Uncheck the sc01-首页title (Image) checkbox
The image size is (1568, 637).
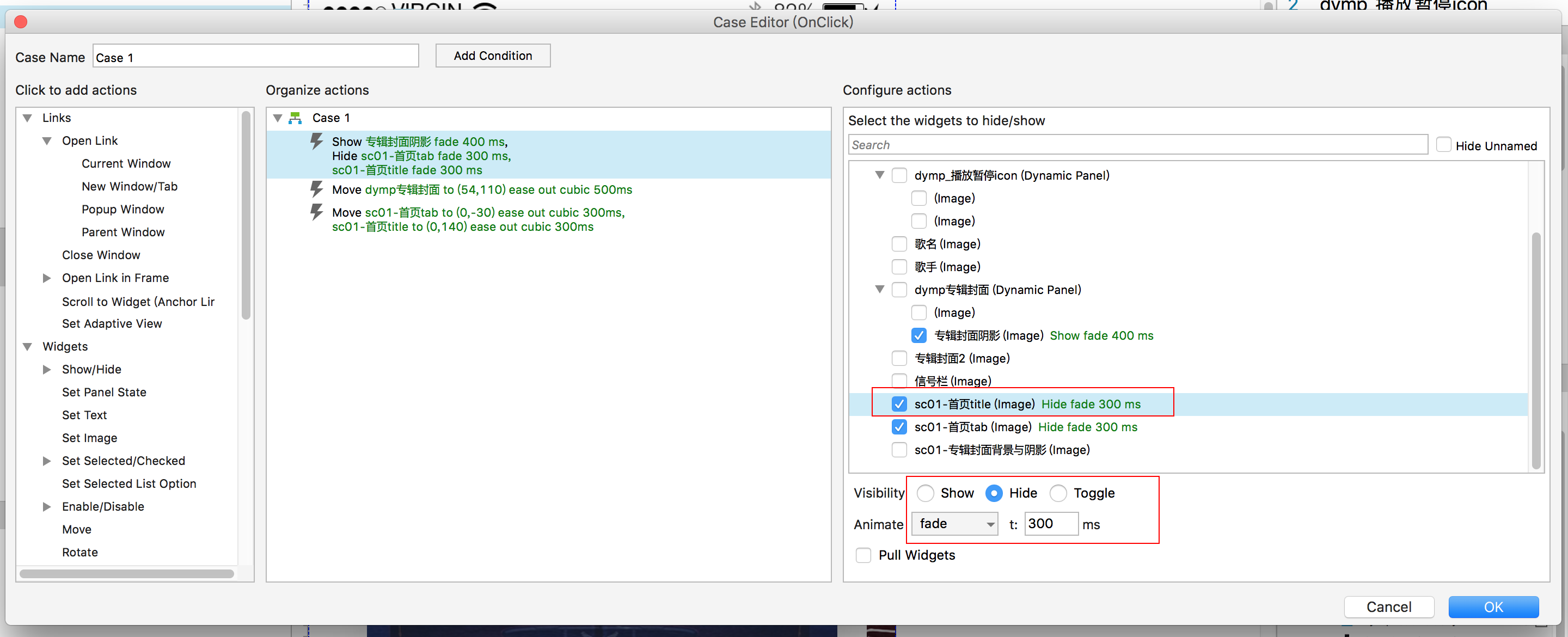[899, 405]
